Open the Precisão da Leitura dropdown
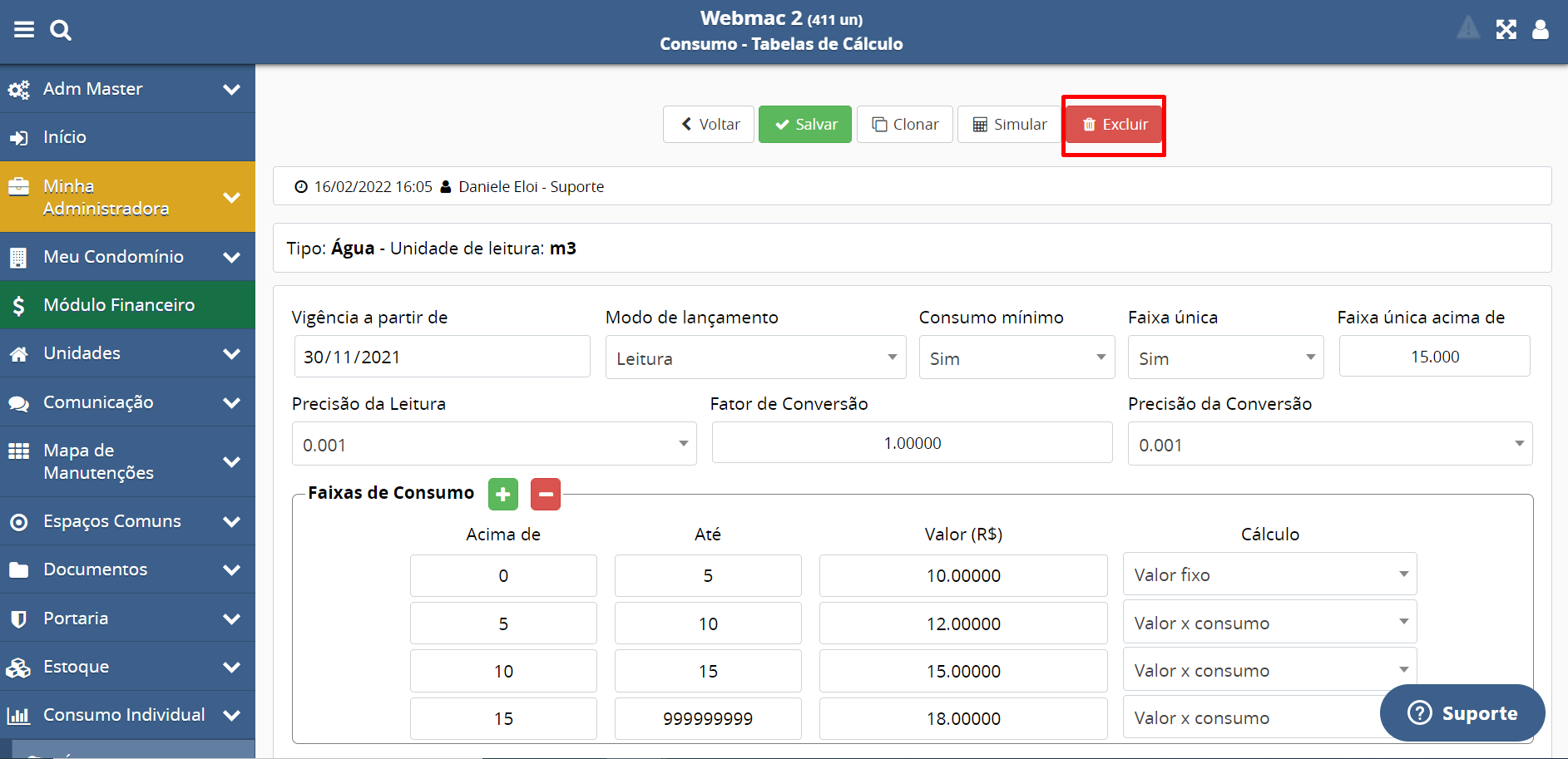This screenshot has height=759, width=1568. point(494,444)
